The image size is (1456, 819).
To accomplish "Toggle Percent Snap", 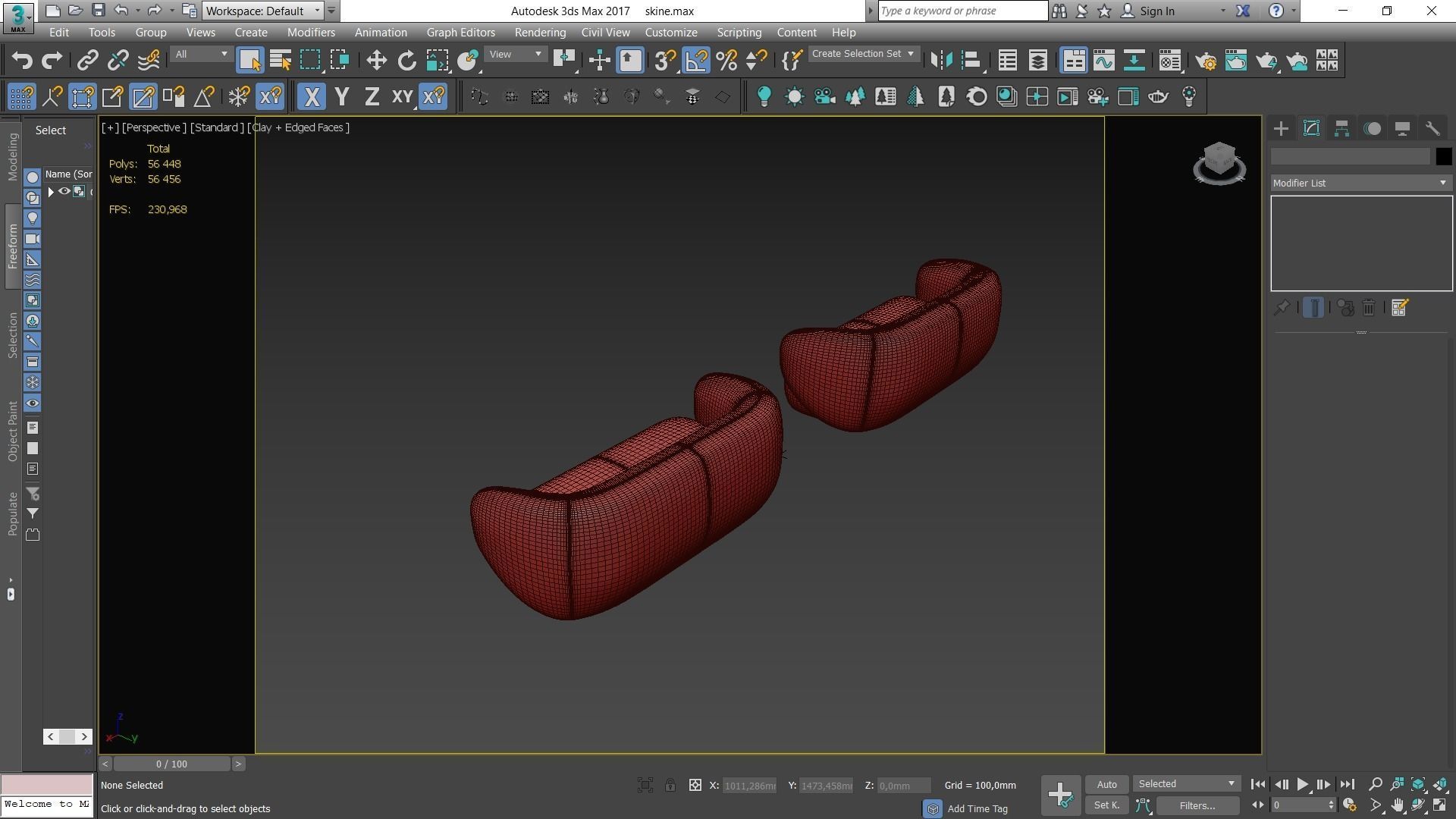I will click(726, 61).
